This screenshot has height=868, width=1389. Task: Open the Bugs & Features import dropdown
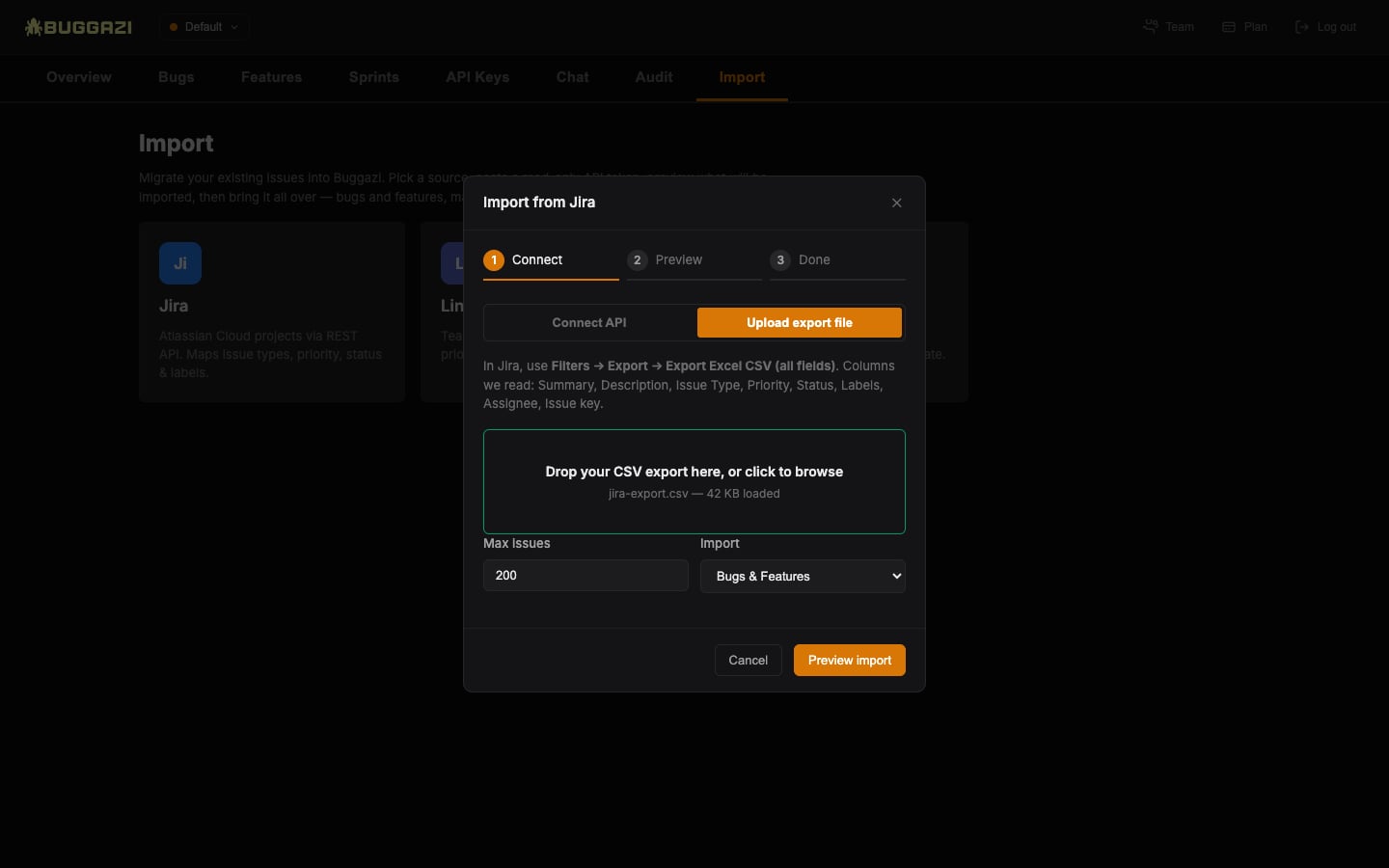(803, 576)
